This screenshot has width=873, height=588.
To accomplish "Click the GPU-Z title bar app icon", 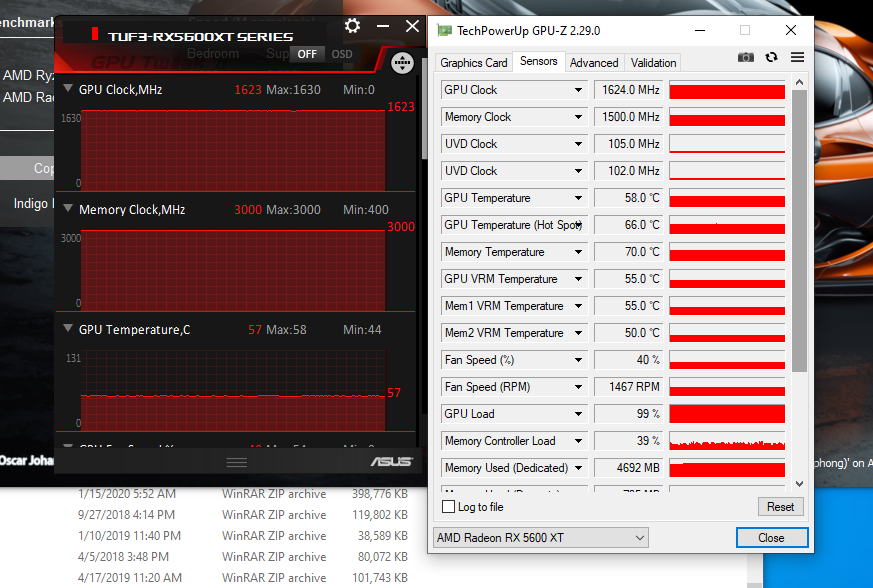I will [x=444, y=30].
